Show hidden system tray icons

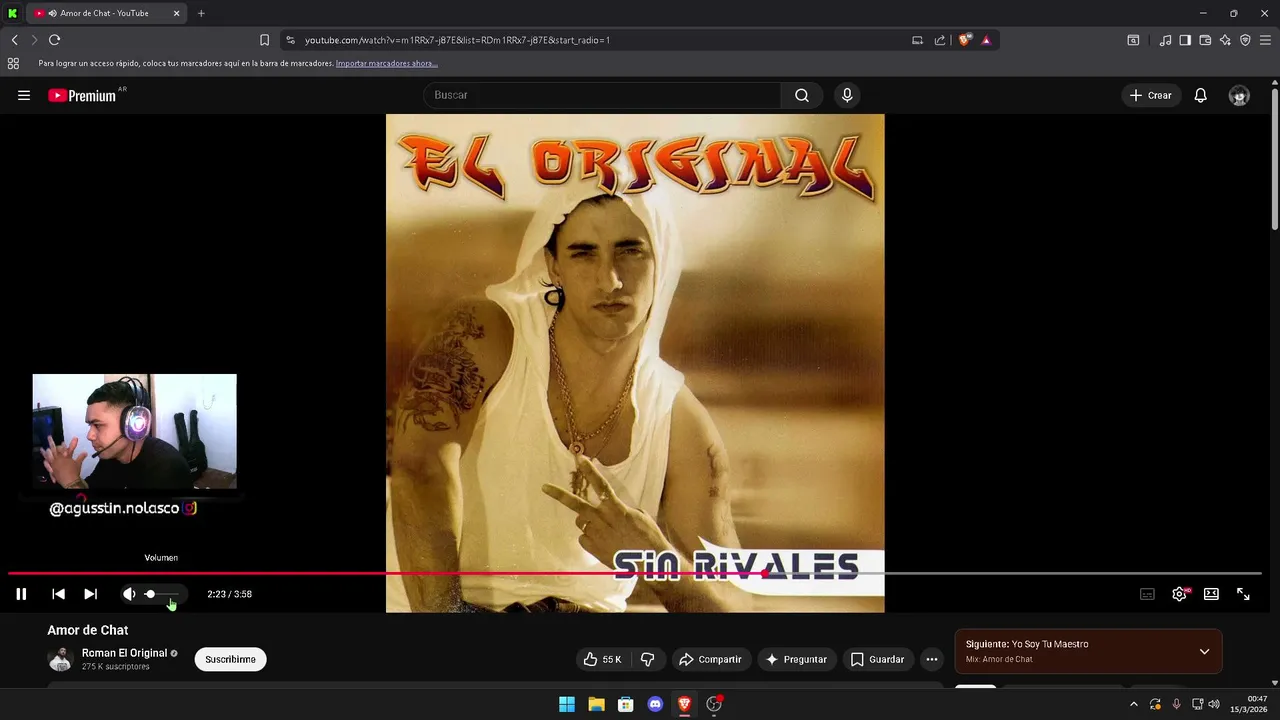tap(1133, 704)
